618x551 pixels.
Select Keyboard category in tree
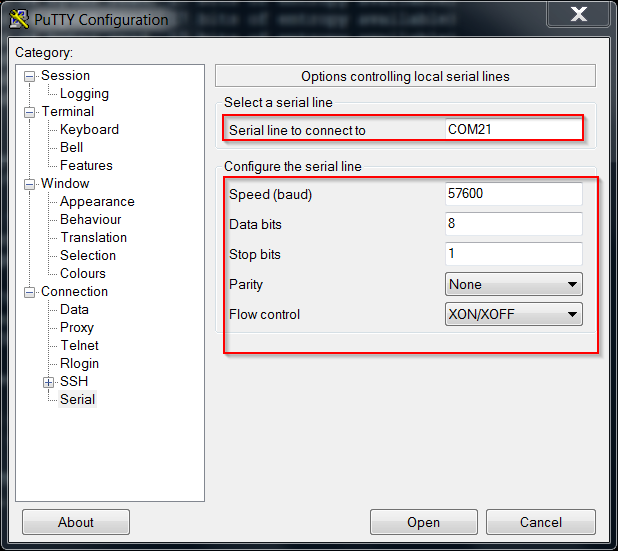[89, 130]
